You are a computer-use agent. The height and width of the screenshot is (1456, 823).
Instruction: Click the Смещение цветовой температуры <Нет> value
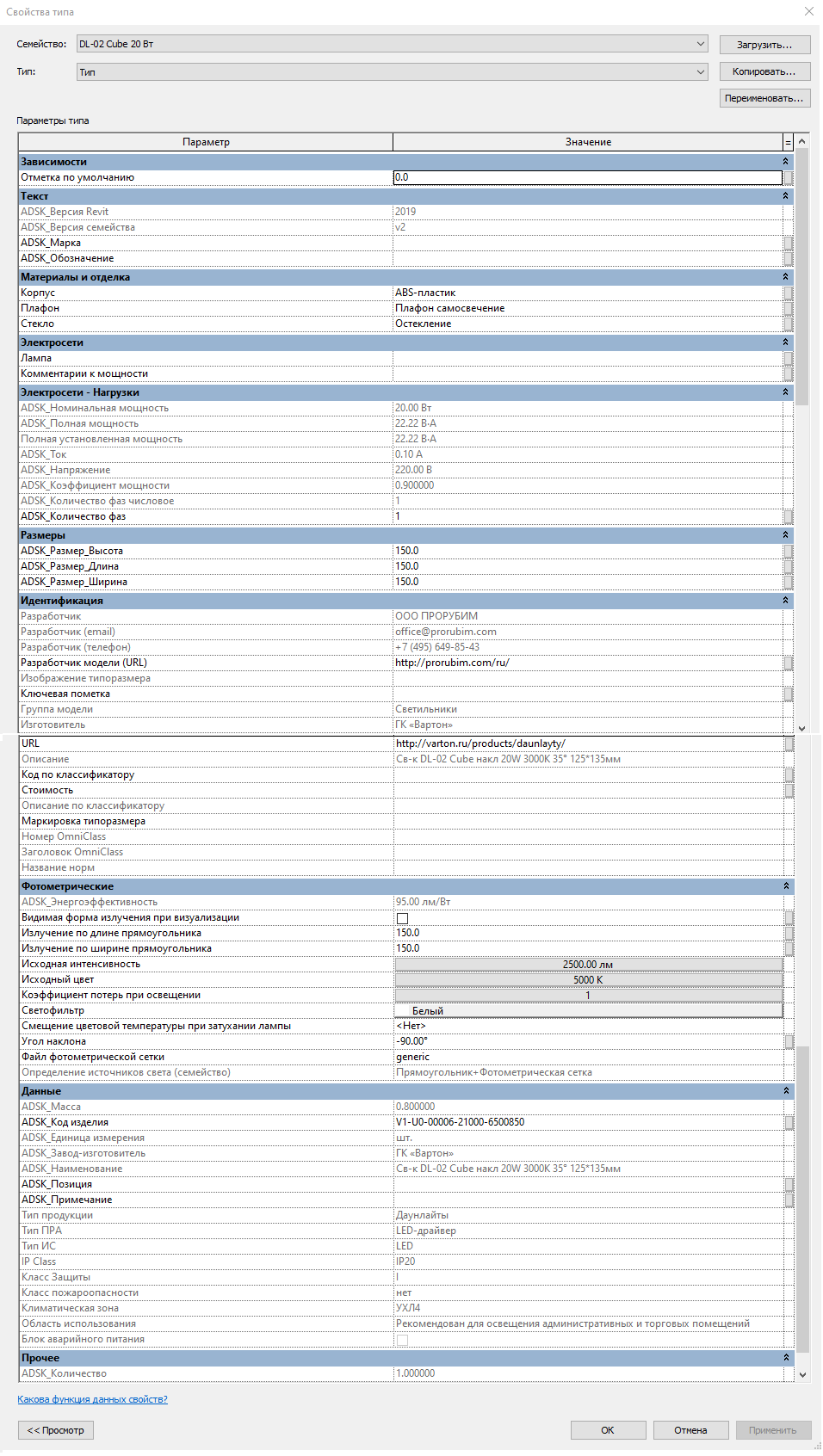[x=589, y=1026]
